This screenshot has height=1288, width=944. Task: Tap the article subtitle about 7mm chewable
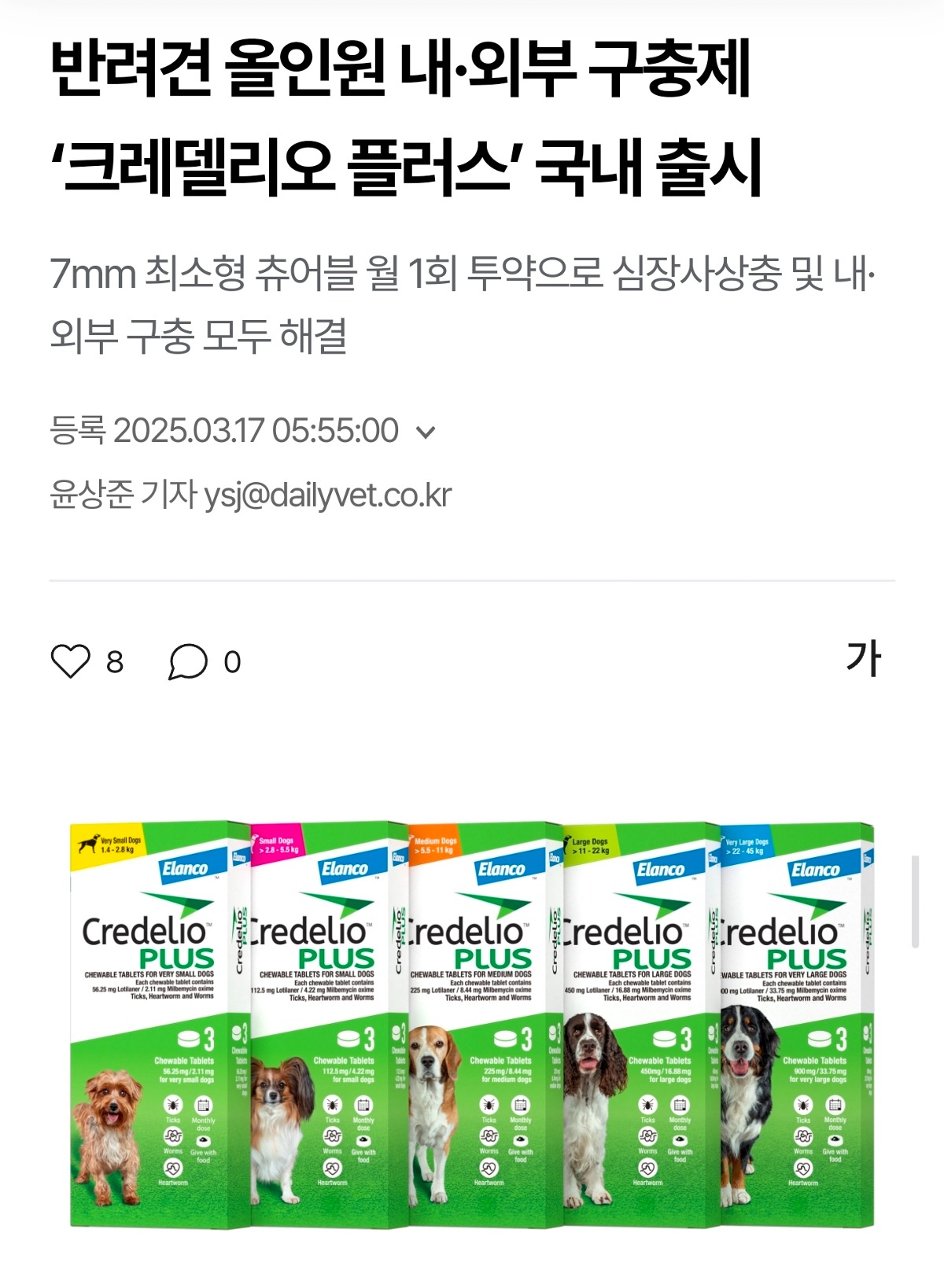pyautogui.click(x=463, y=304)
